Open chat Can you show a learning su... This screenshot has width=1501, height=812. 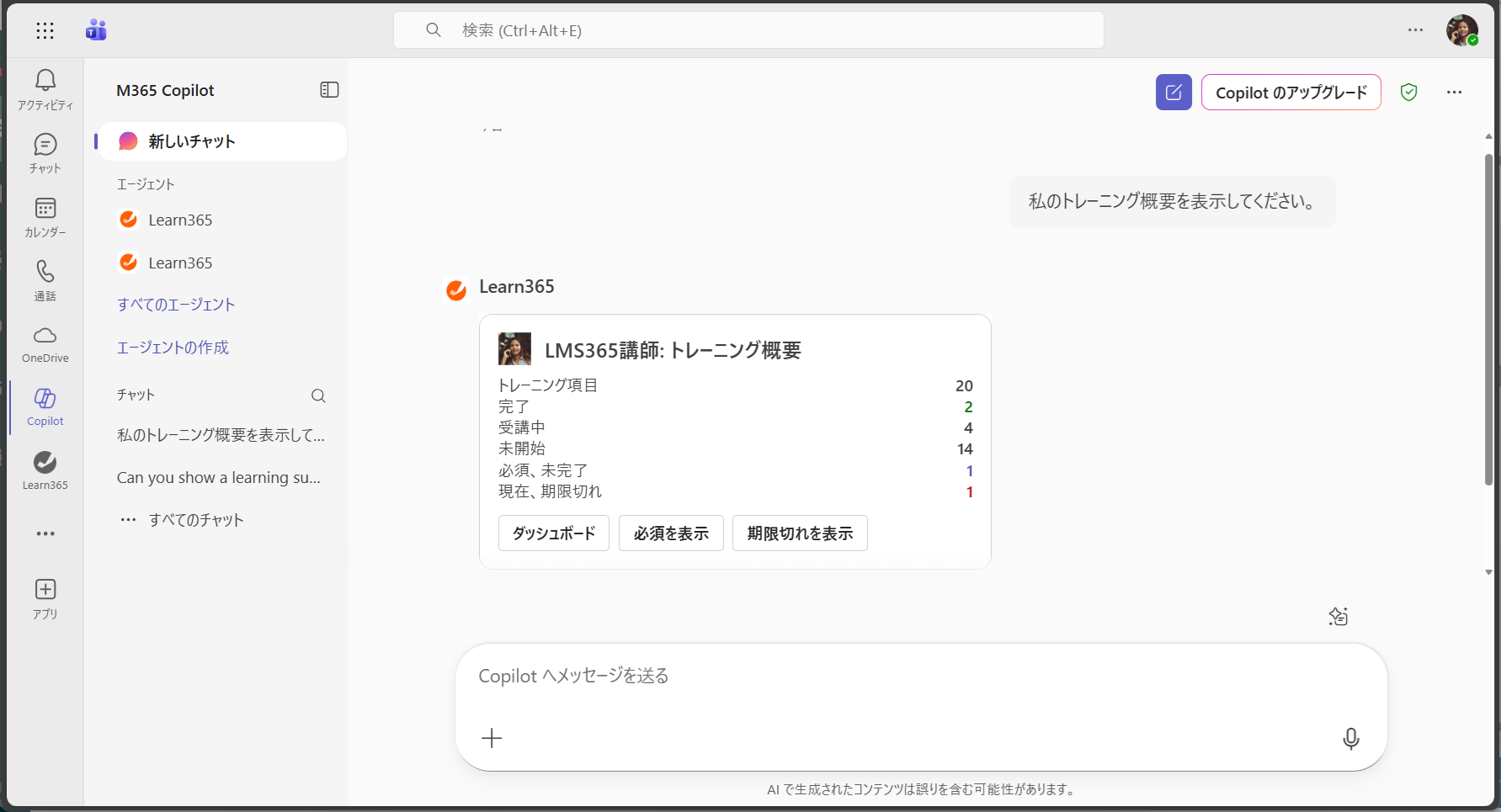point(219,478)
